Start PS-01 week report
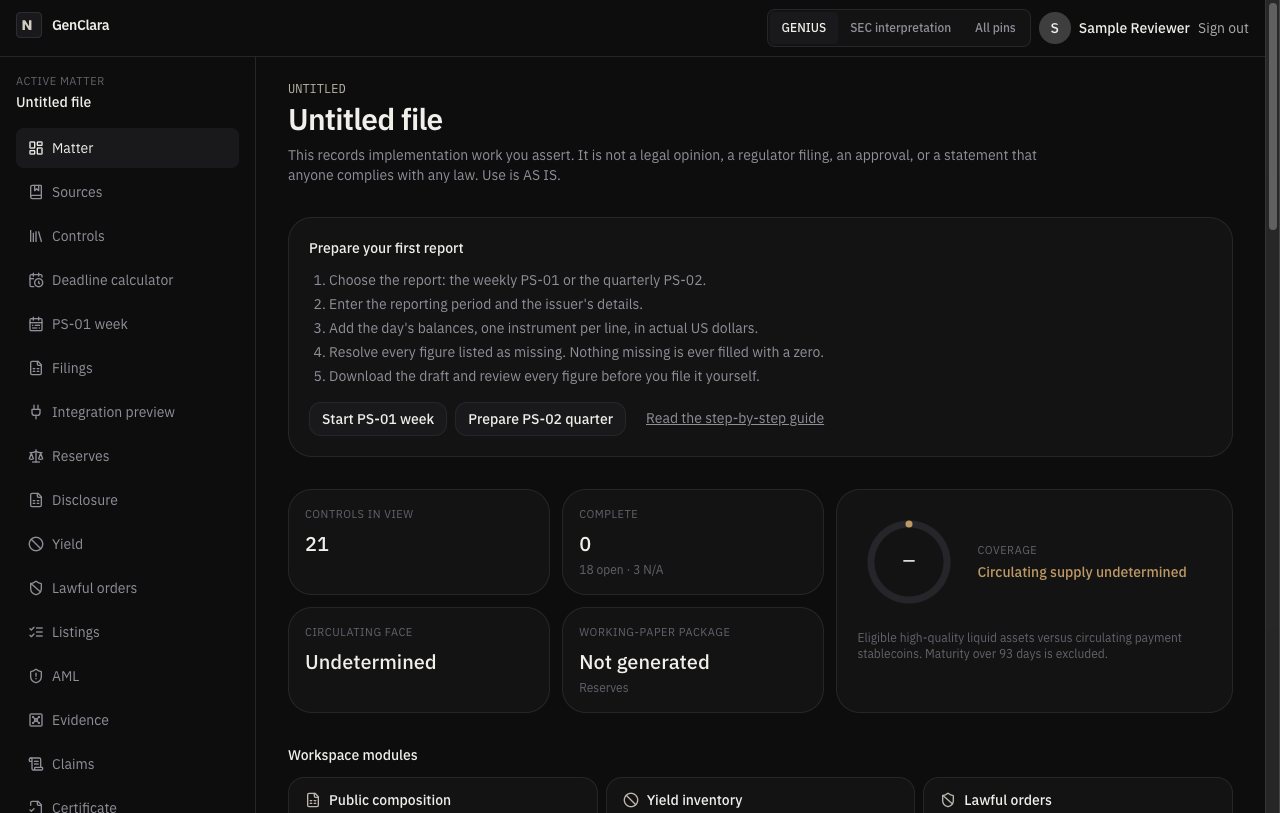 378,419
